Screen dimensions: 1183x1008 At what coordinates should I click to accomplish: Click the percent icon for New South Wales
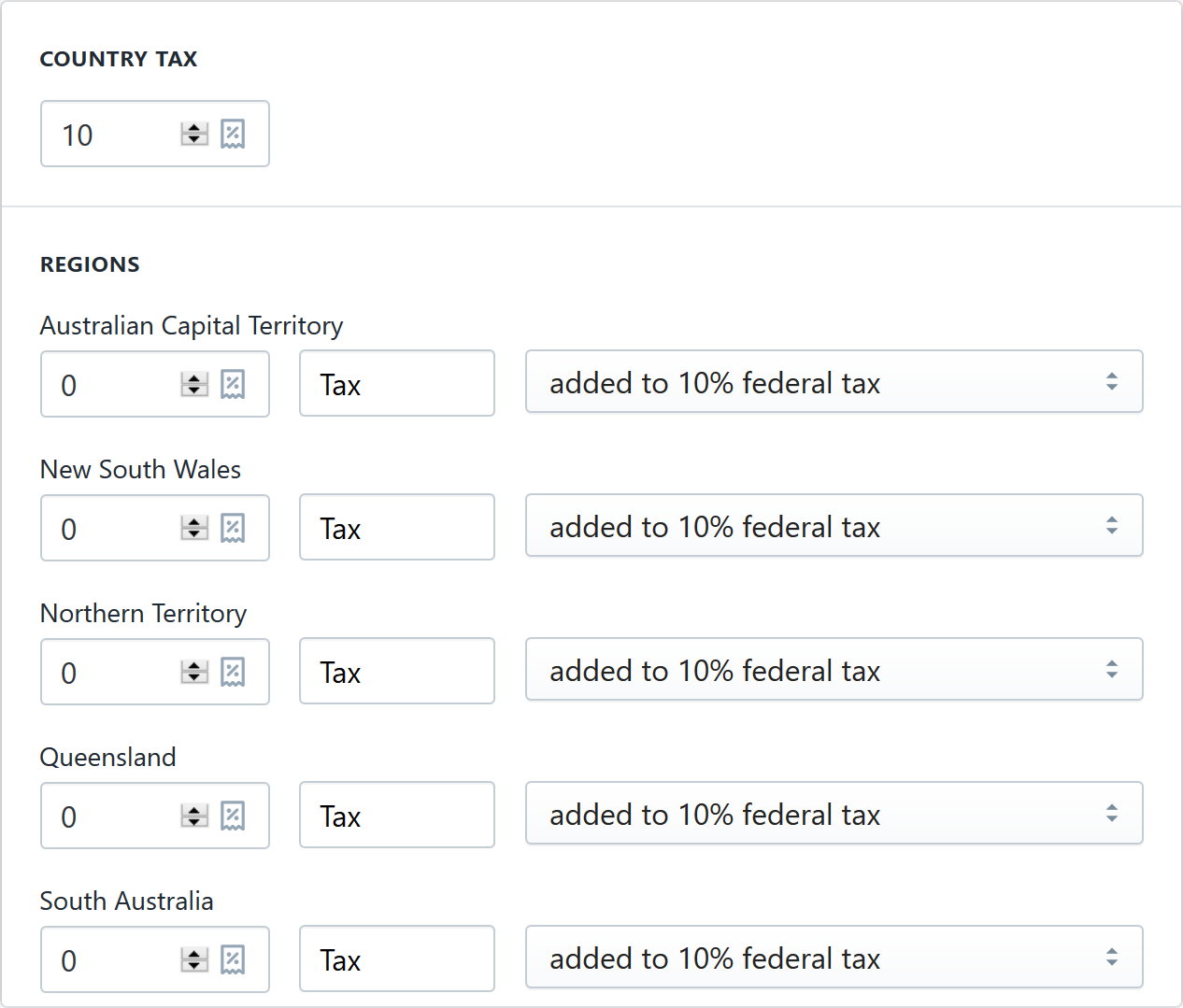[233, 528]
